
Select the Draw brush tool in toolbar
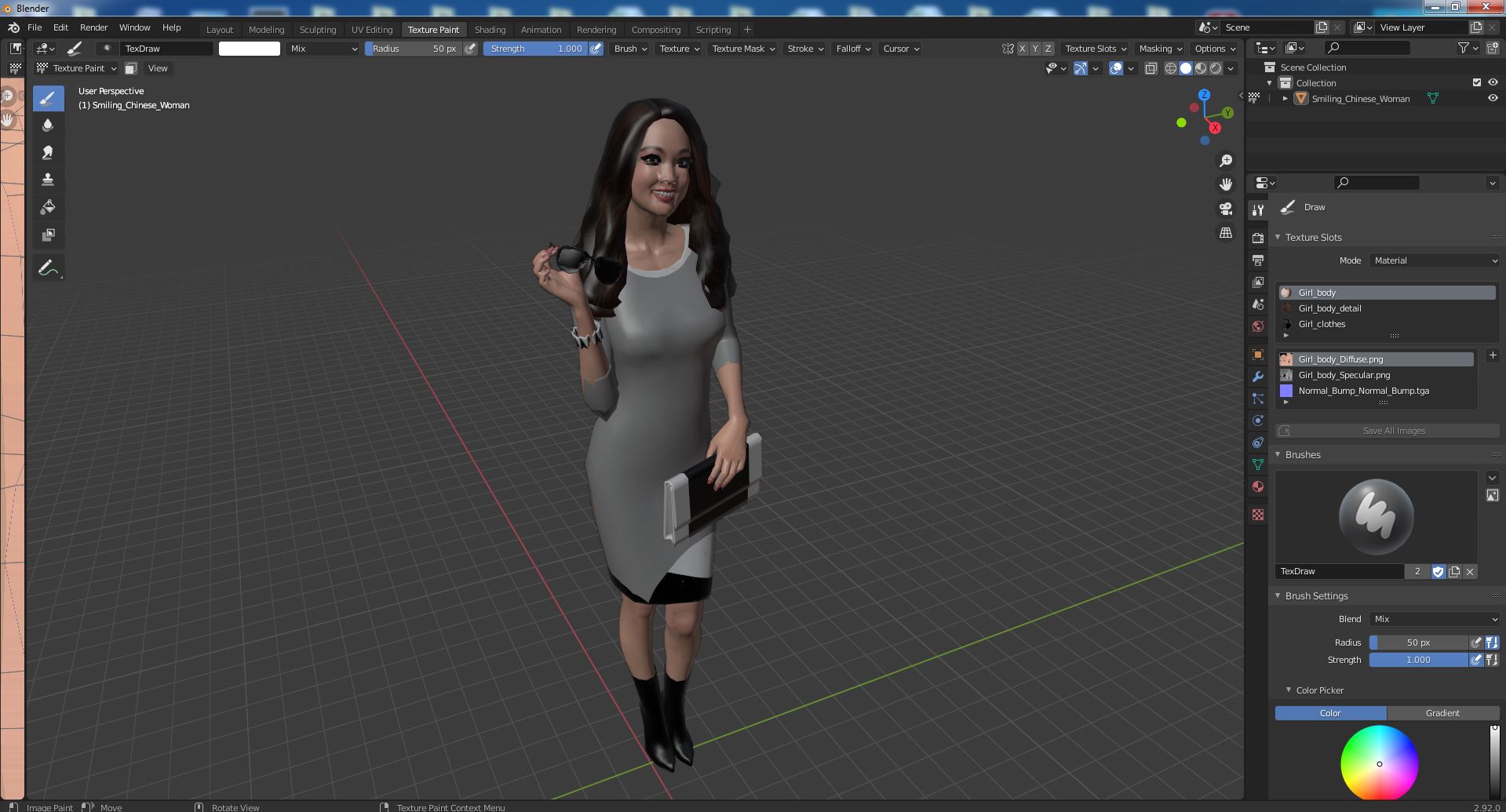click(x=48, y=98)
